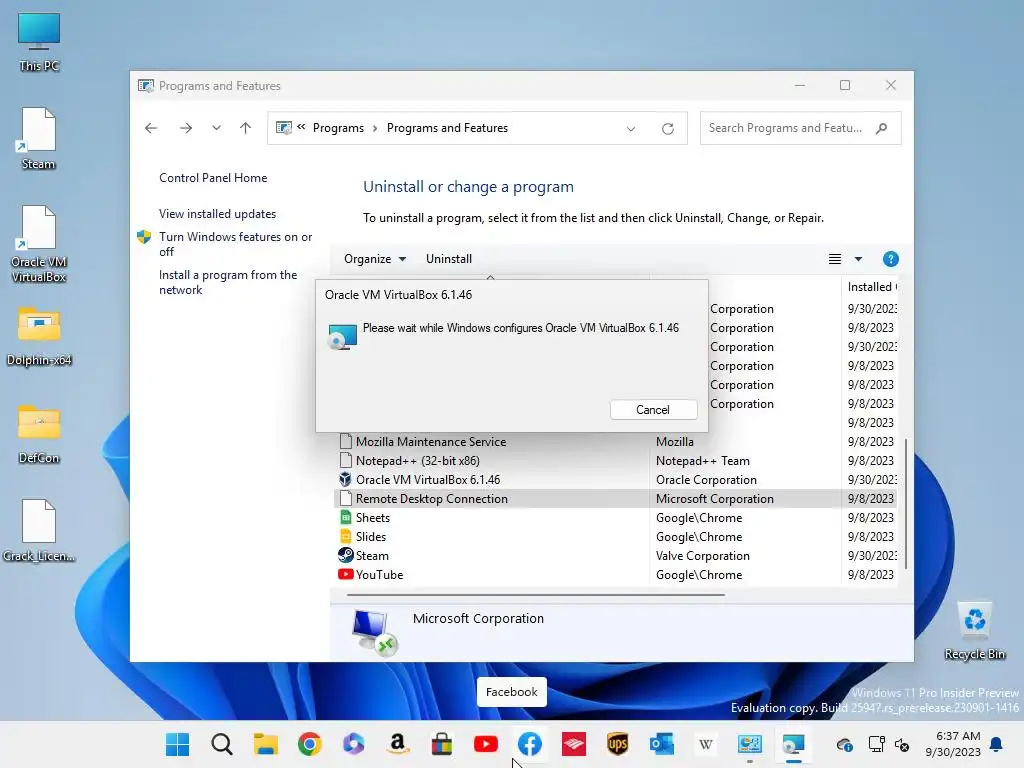Viewport: 1024px width, 768px height.
Task: Select Slides program entry
Action: tap(615, 536)
